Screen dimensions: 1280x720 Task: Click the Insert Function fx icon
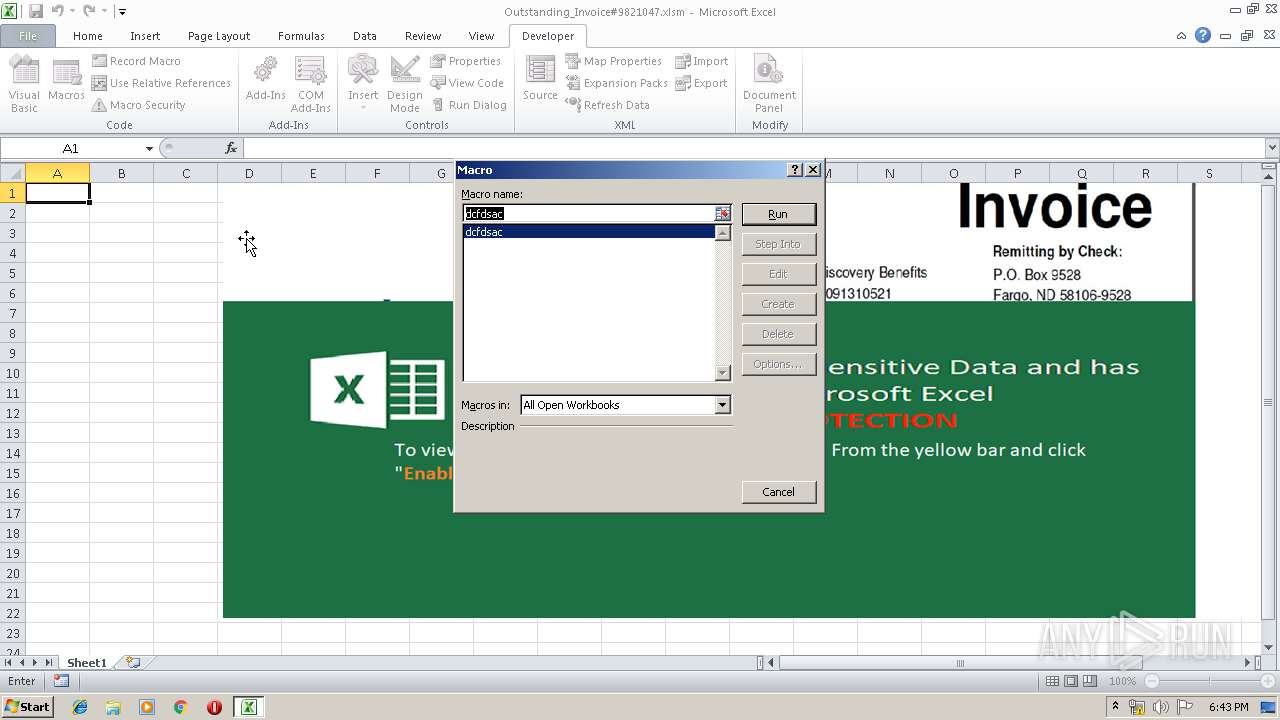coord(231,148)
